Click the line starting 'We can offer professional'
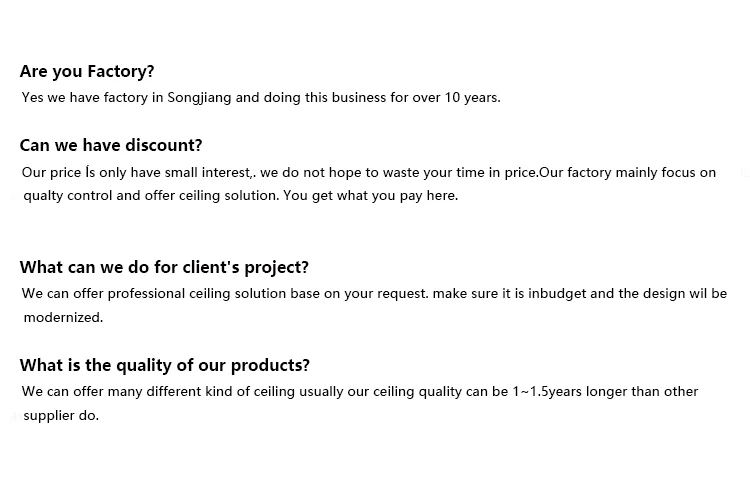 tap(374, 293)
